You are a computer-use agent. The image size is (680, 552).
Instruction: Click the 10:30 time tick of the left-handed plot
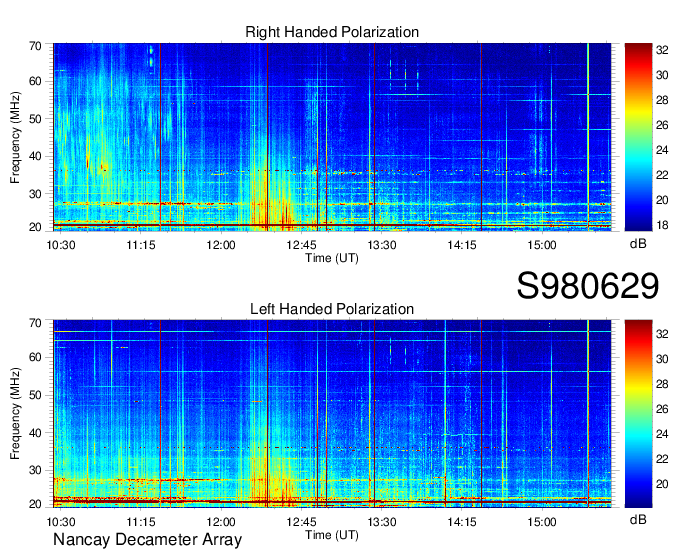pos(61,522)
